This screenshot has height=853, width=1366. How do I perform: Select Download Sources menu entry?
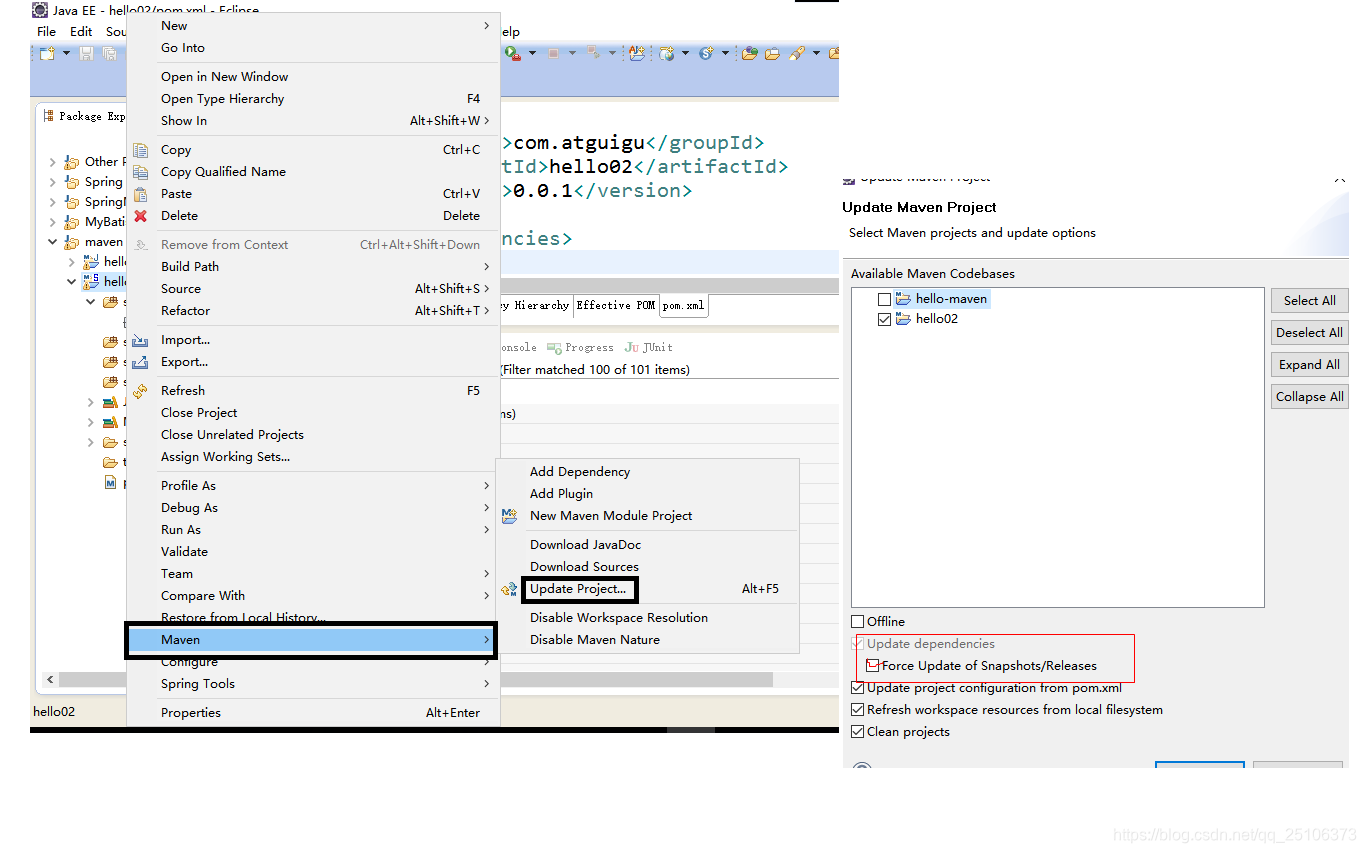click(584, 567)
